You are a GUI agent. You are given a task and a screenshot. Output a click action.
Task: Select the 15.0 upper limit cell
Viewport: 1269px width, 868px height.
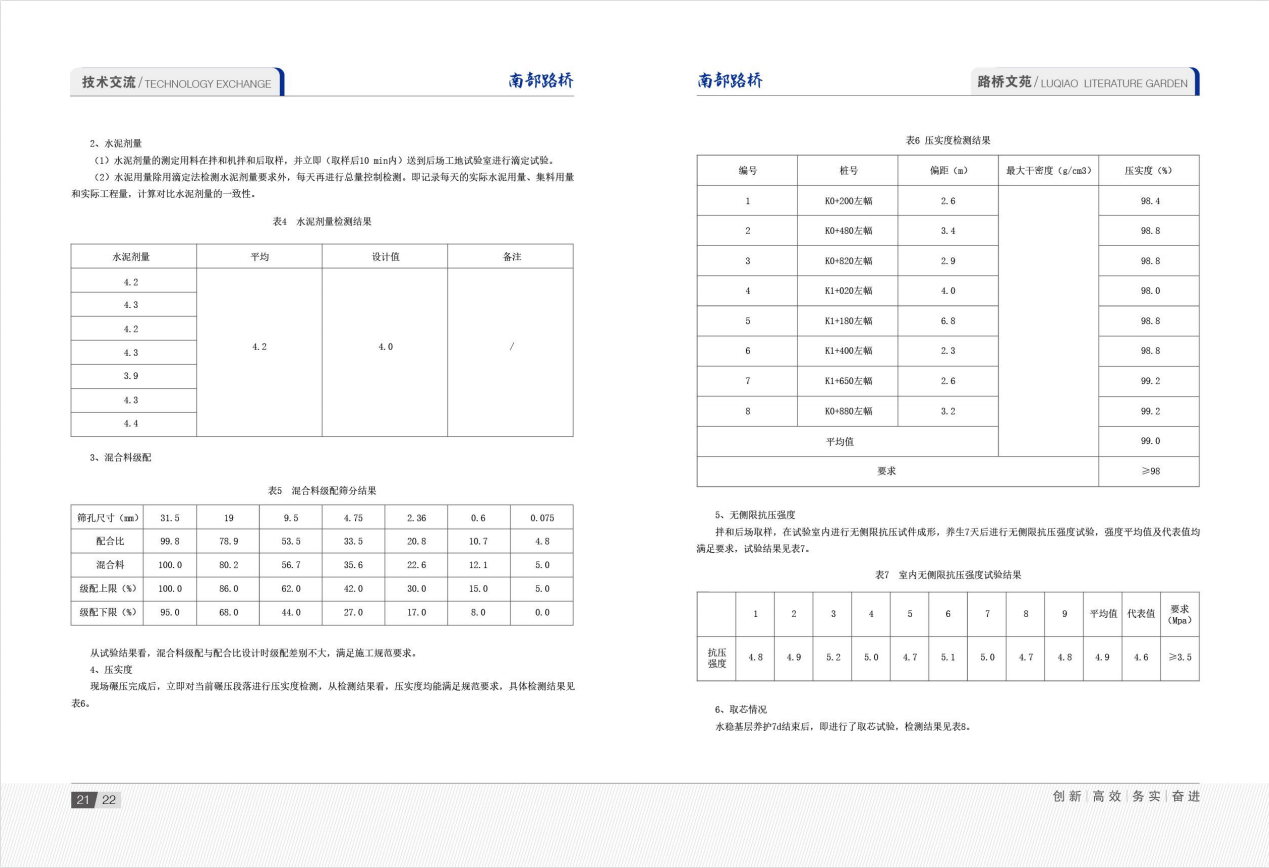479,589
